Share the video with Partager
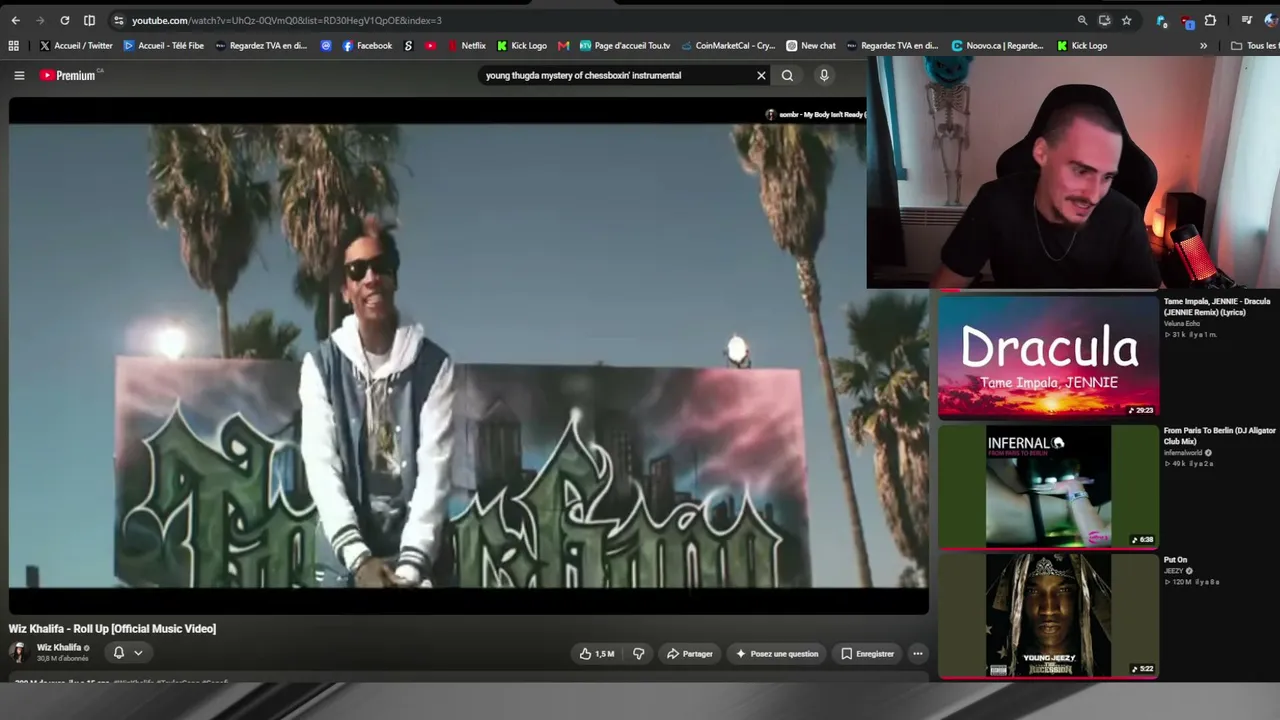Viewport: 1280px width, 720px height. click(690, 654)
